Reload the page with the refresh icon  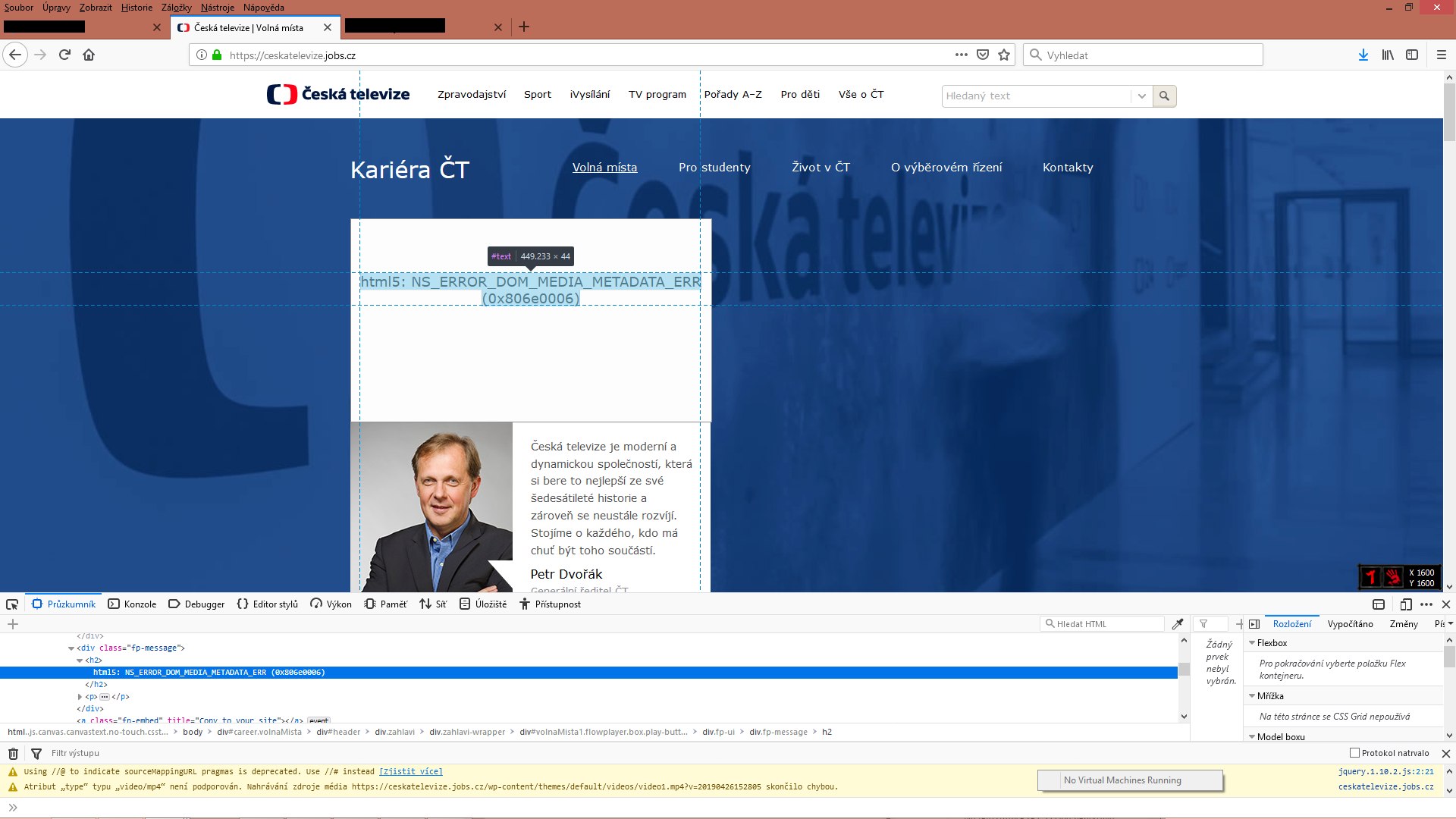64,55
